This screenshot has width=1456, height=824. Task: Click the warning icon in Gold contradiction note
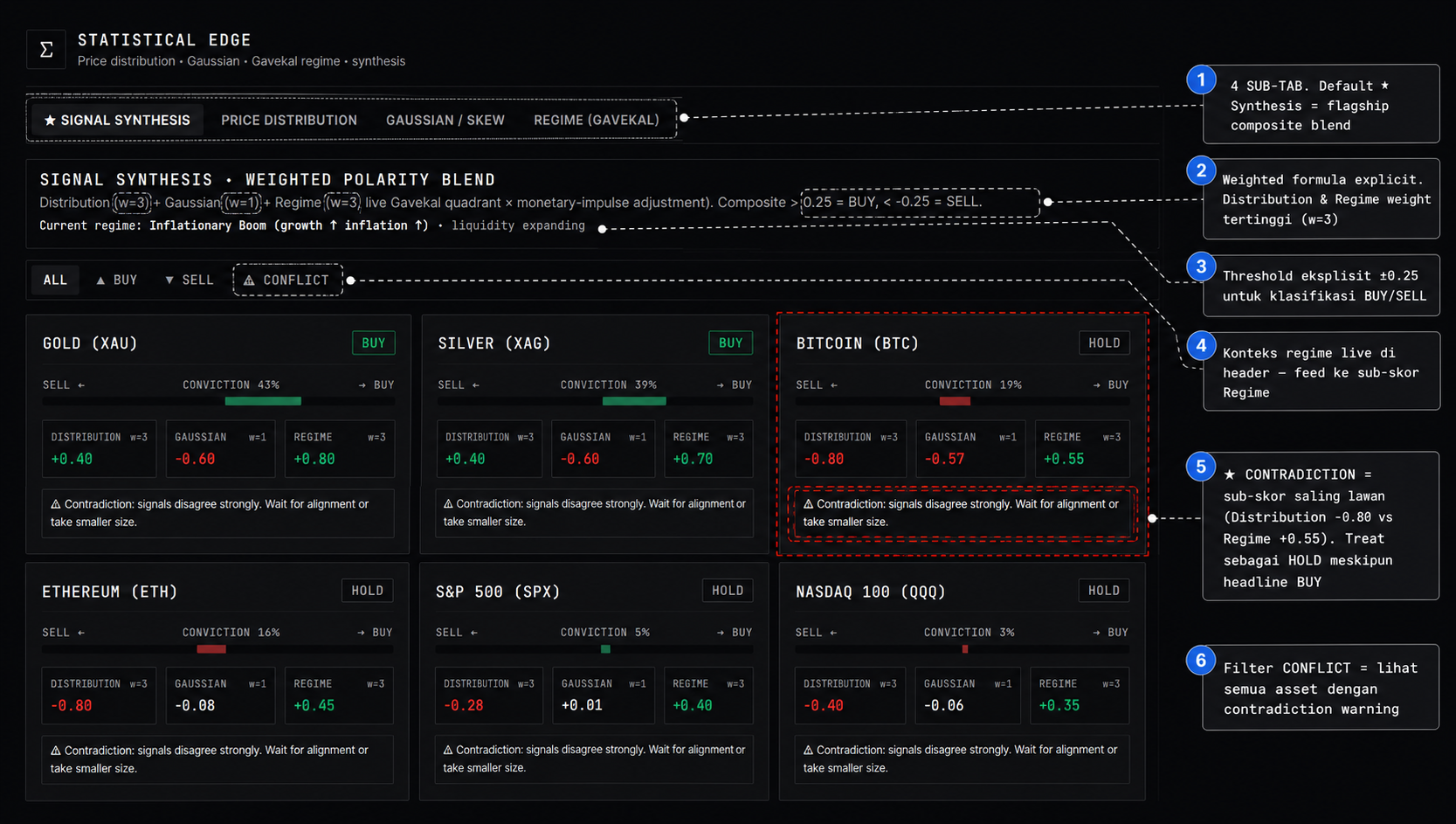click(56, 504)
